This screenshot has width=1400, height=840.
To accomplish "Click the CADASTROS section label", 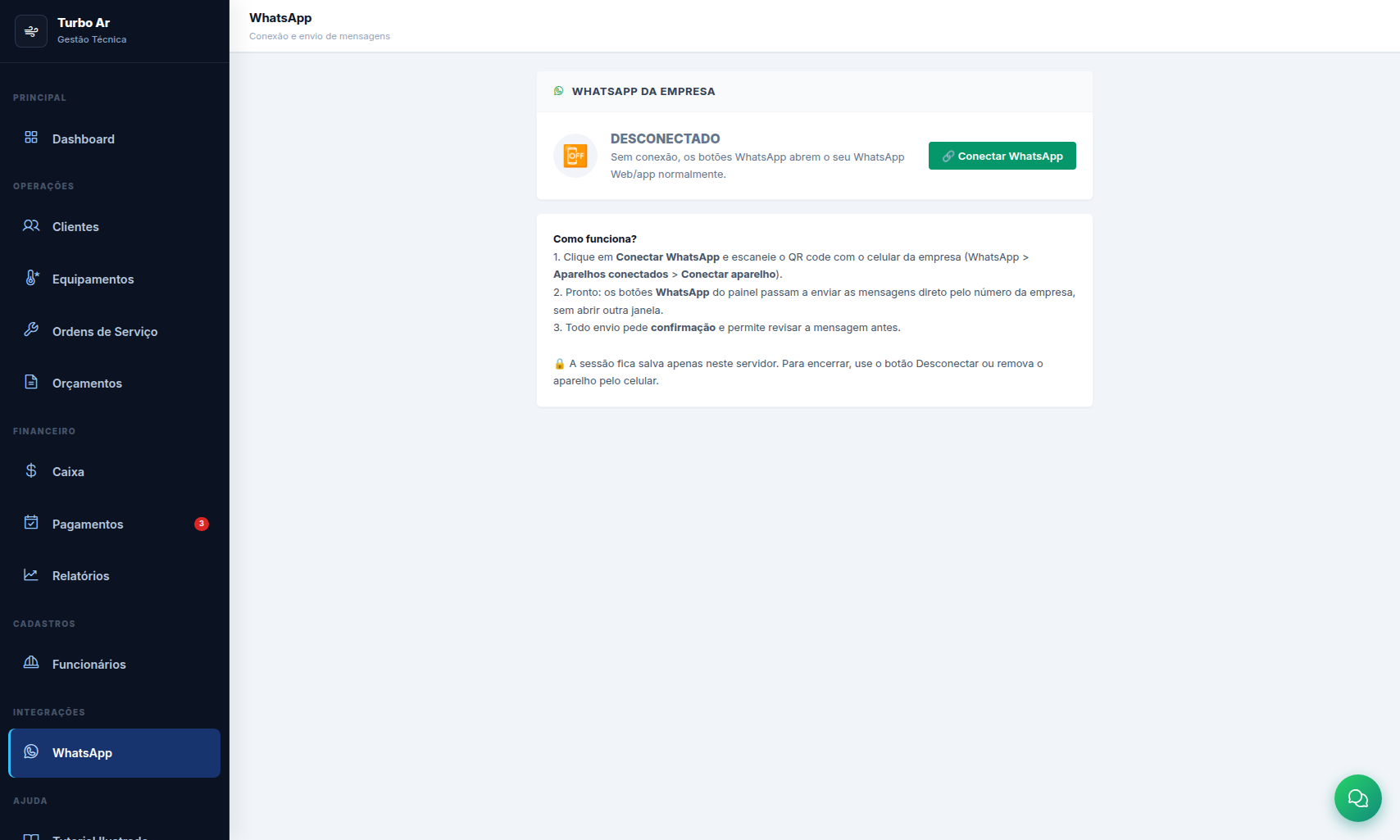I will point(44,624).
